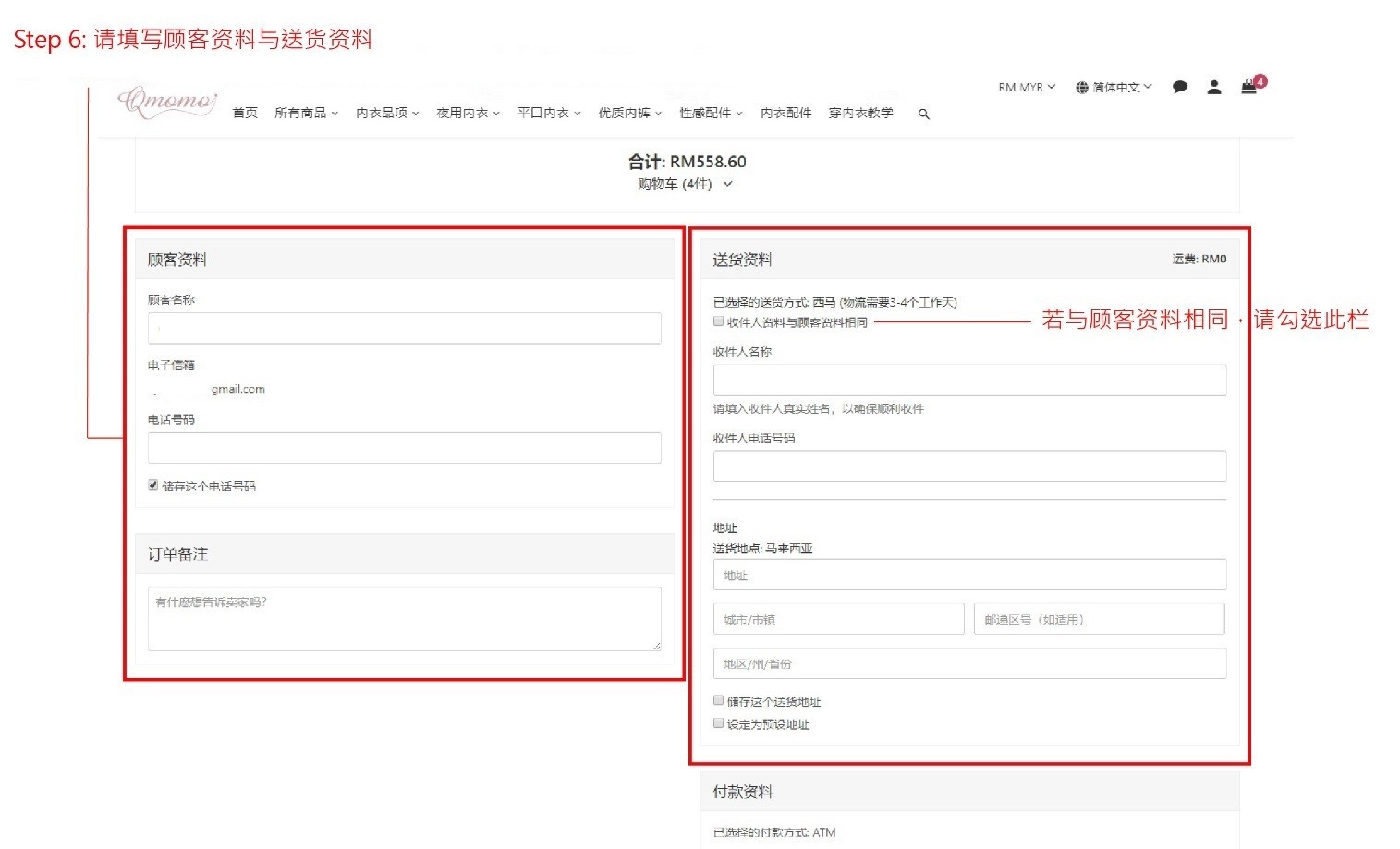This screenshot has width=1400, height=849.
Task: Open 穿内衣教学 link
Action: coord(860,113)
